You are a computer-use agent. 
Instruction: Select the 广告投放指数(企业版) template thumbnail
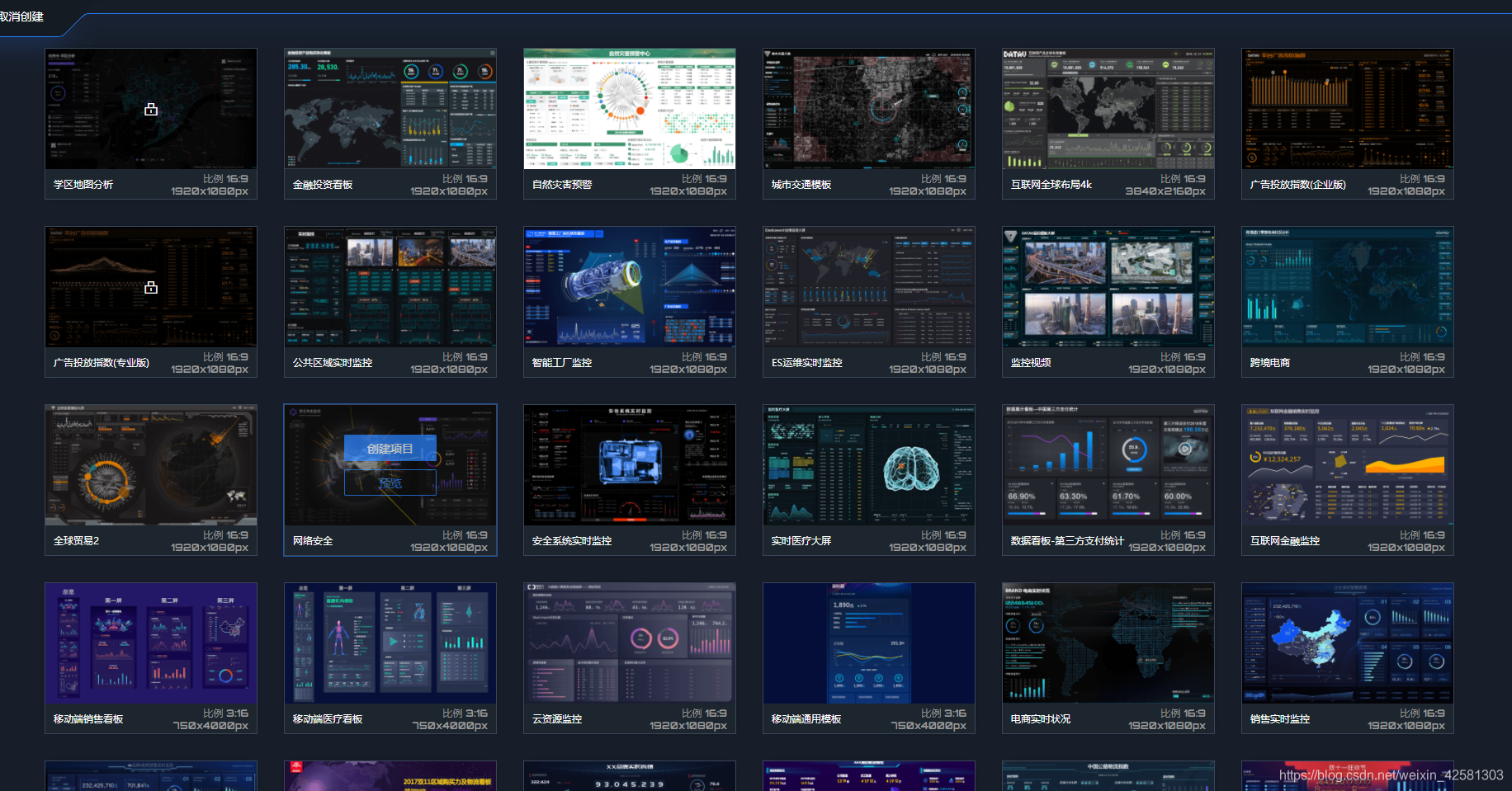(x=1348, y=109)
